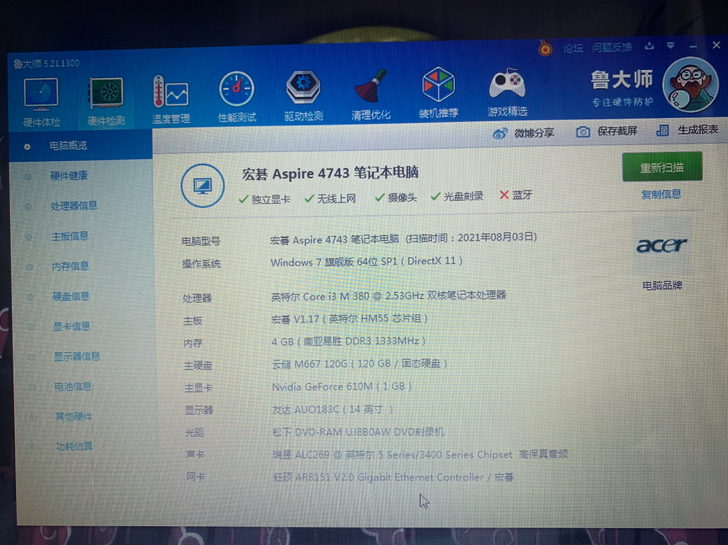Click 保存截屏 save screenshot

(606, 131)
